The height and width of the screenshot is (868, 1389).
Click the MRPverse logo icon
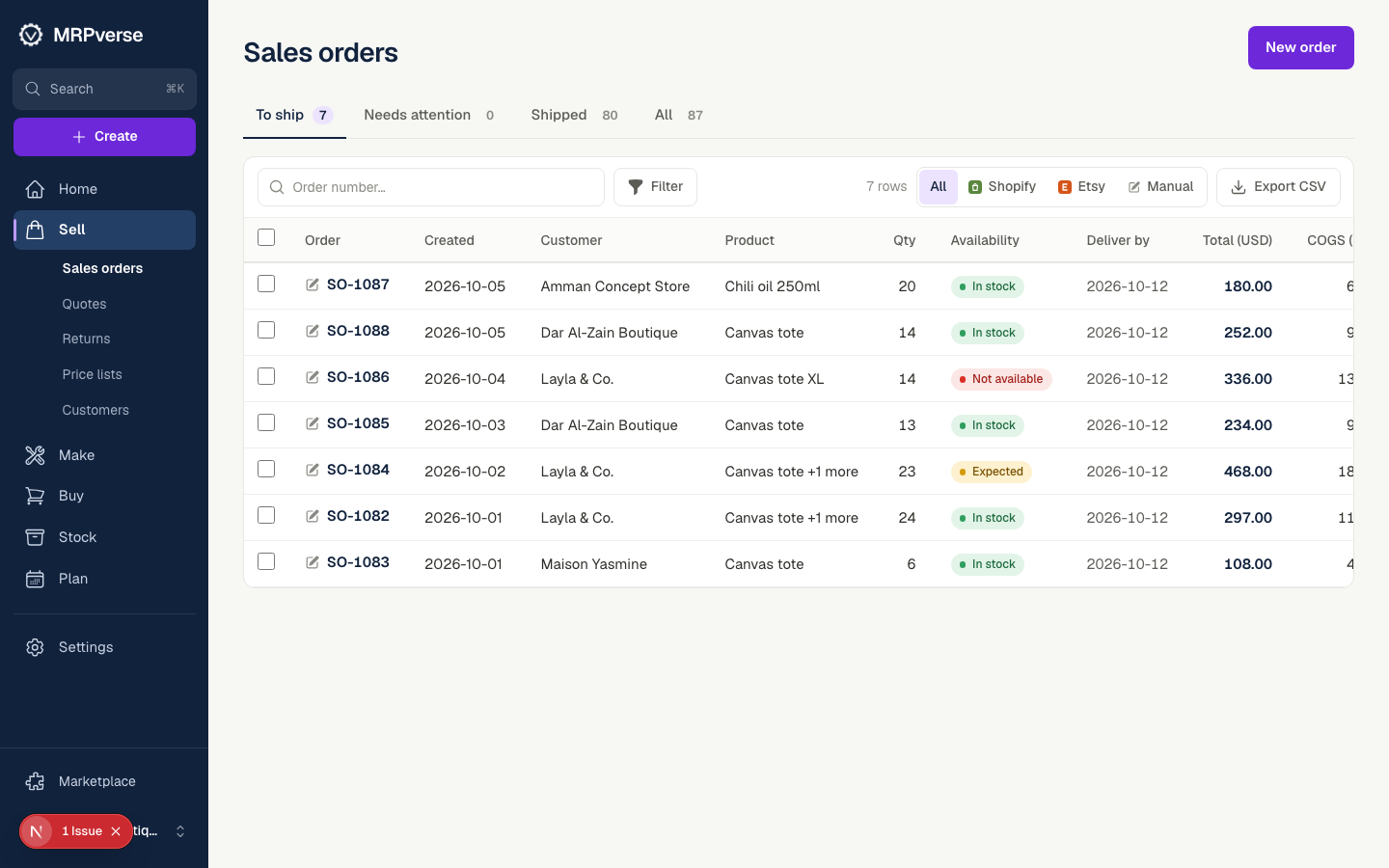tap(31, 35)
